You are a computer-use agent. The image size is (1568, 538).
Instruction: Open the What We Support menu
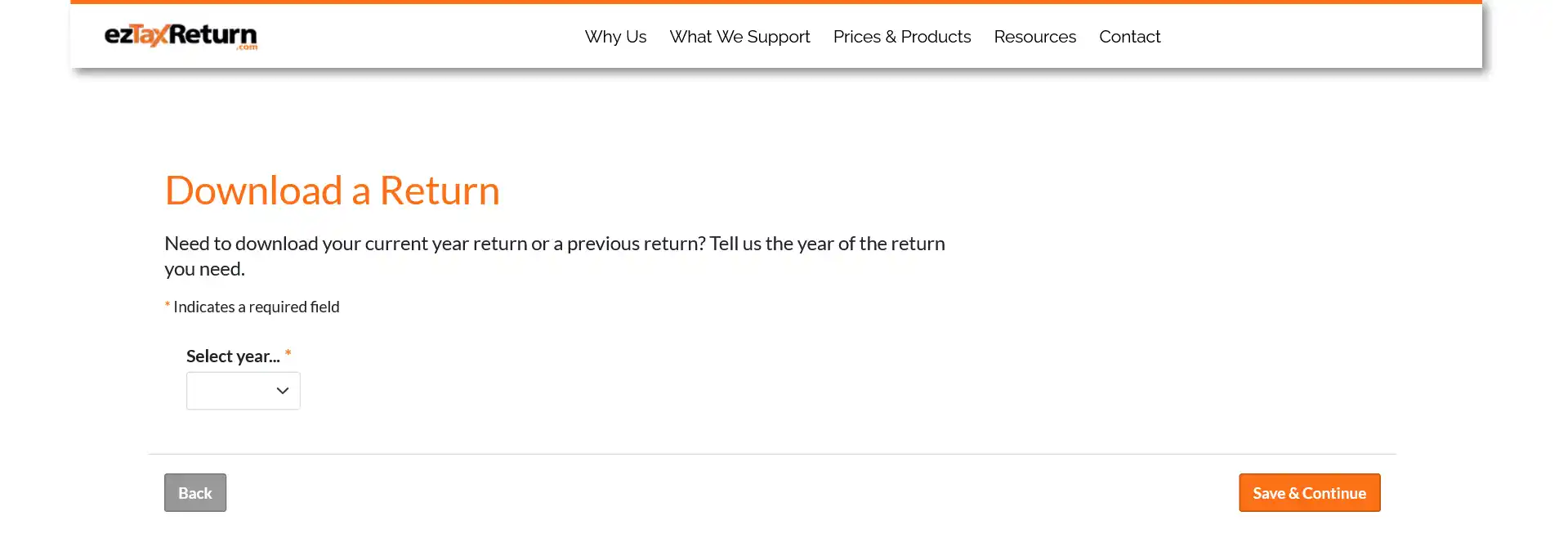point(739,37)
